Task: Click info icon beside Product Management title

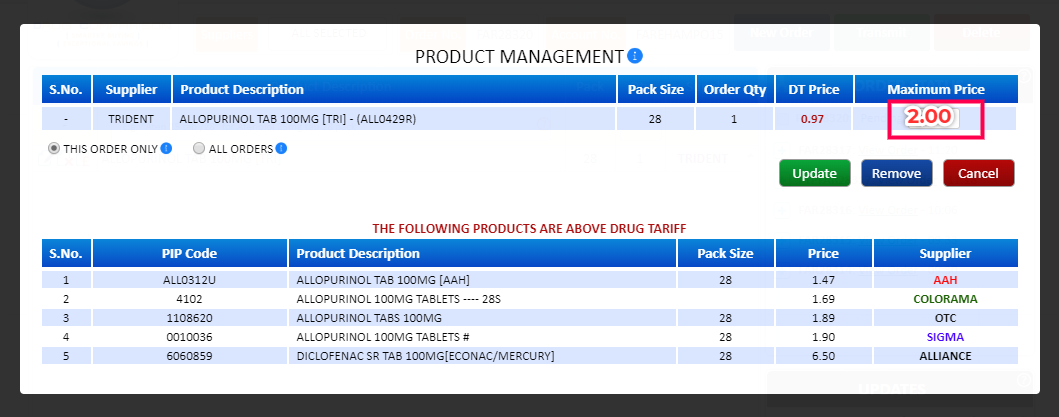Action: pos(635,56)
